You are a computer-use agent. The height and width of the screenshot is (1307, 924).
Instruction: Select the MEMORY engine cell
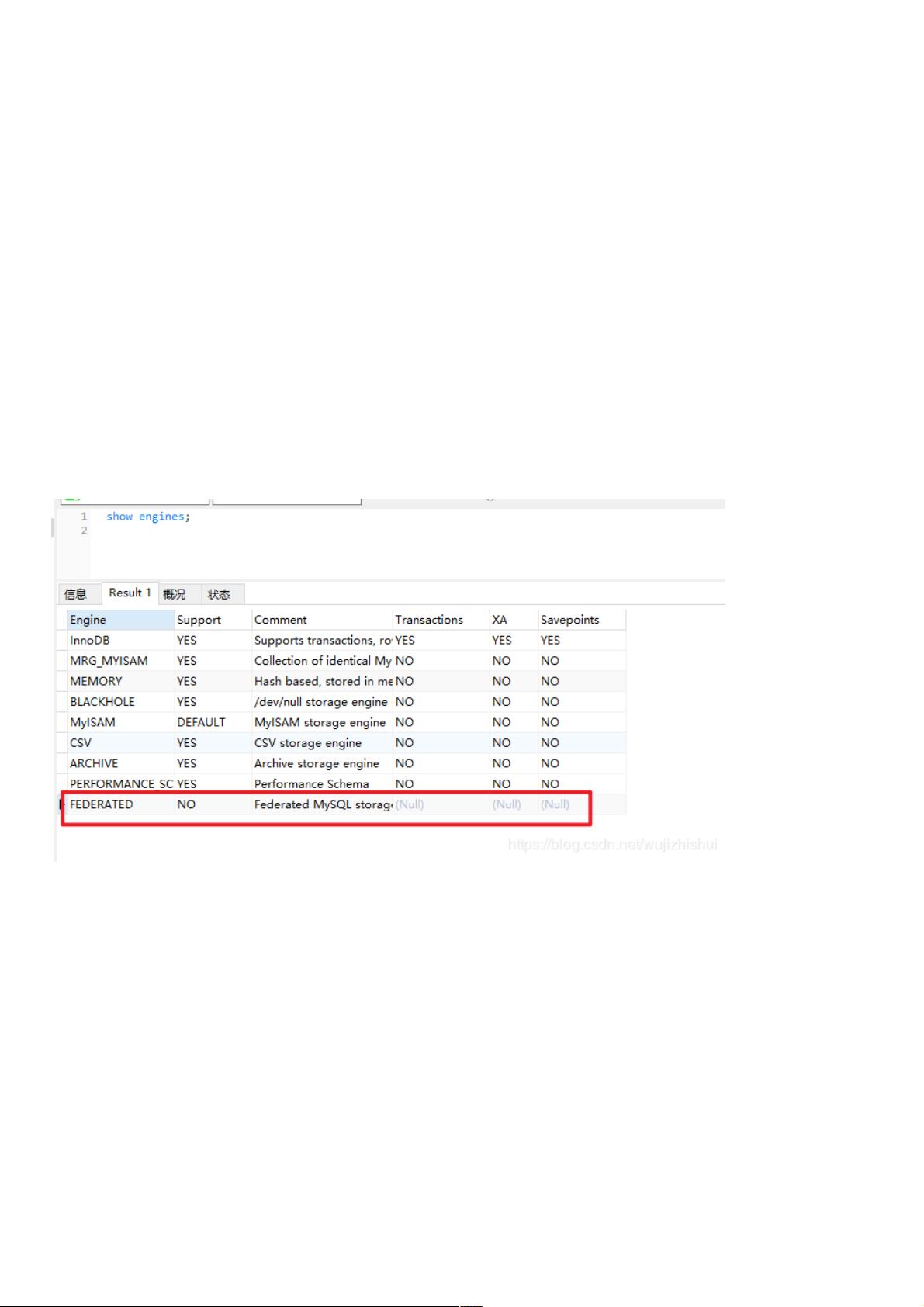click(120, 681)
